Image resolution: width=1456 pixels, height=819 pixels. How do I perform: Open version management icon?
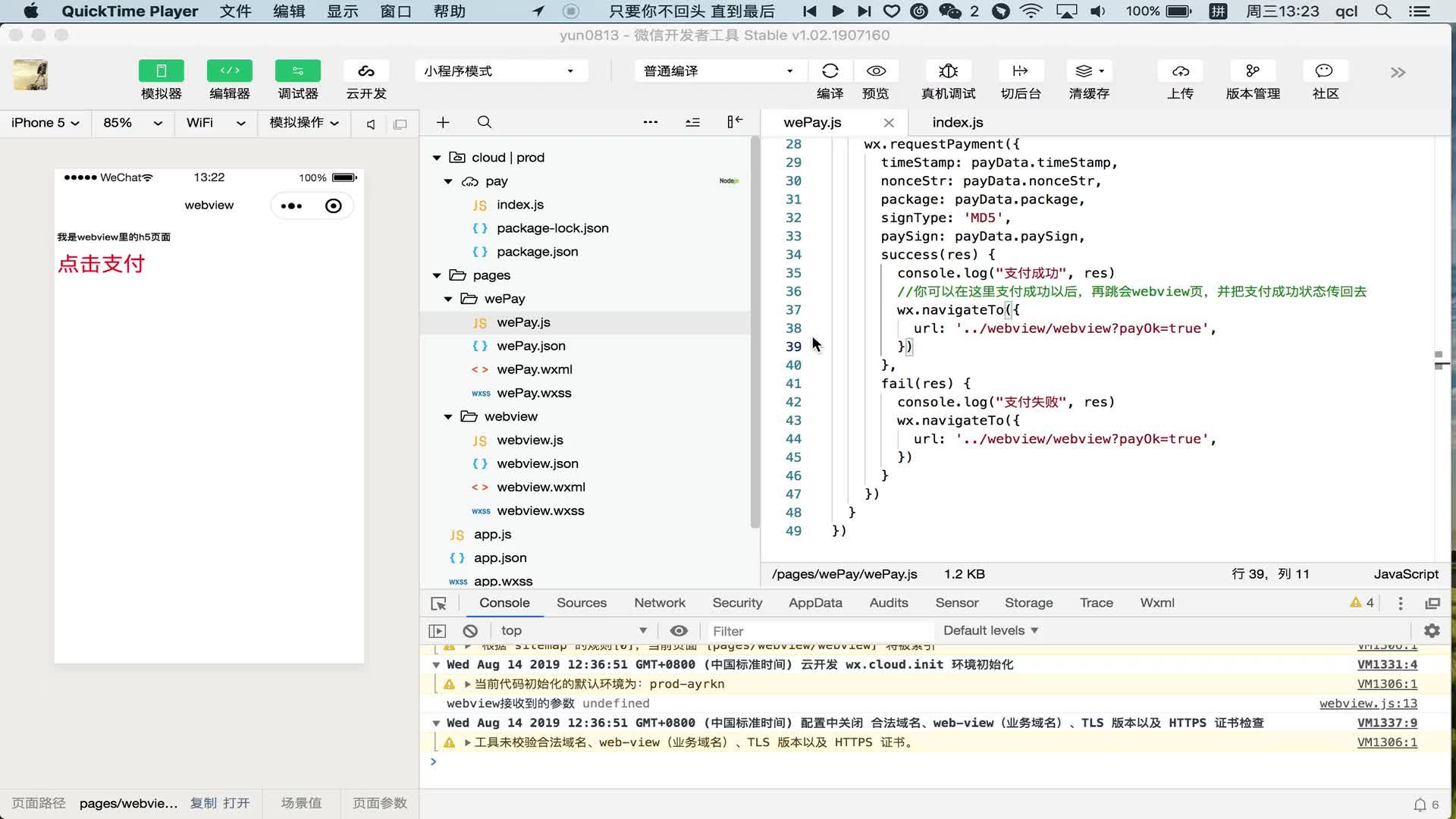coord(1253,71)
